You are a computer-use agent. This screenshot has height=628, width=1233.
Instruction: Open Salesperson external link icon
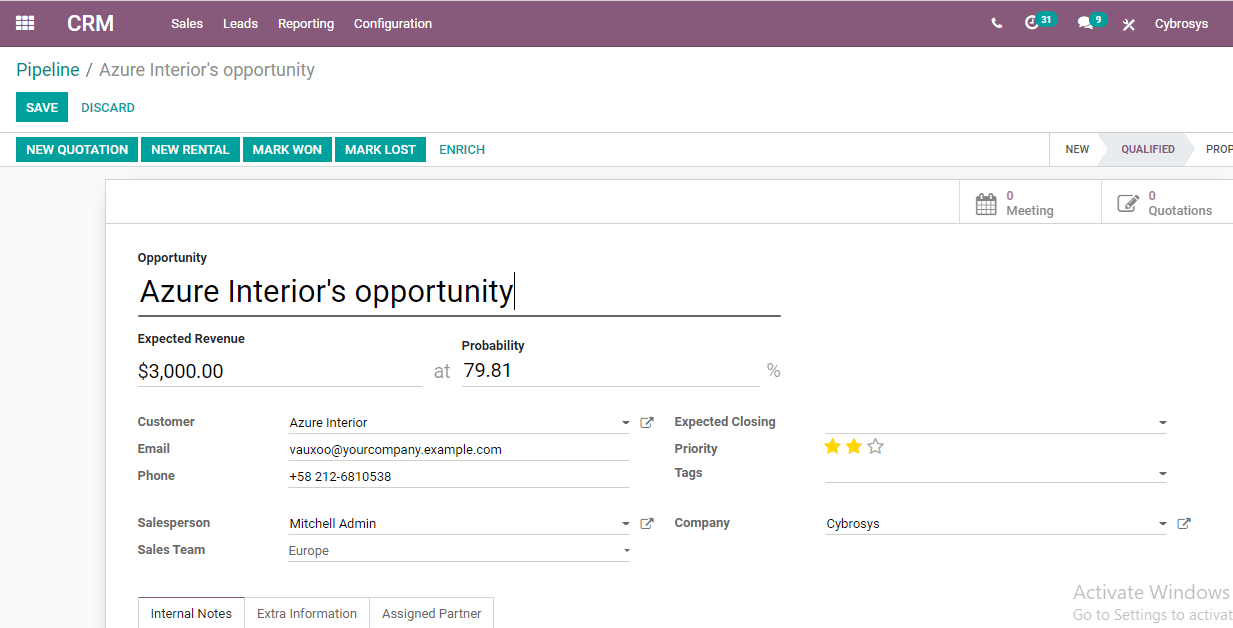coord(647,524)
